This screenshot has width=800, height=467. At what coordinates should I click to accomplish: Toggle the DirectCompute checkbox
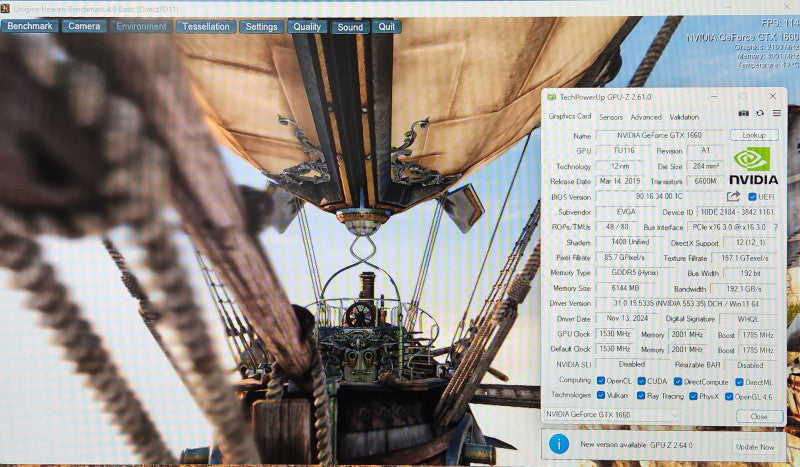click(678, 382)
